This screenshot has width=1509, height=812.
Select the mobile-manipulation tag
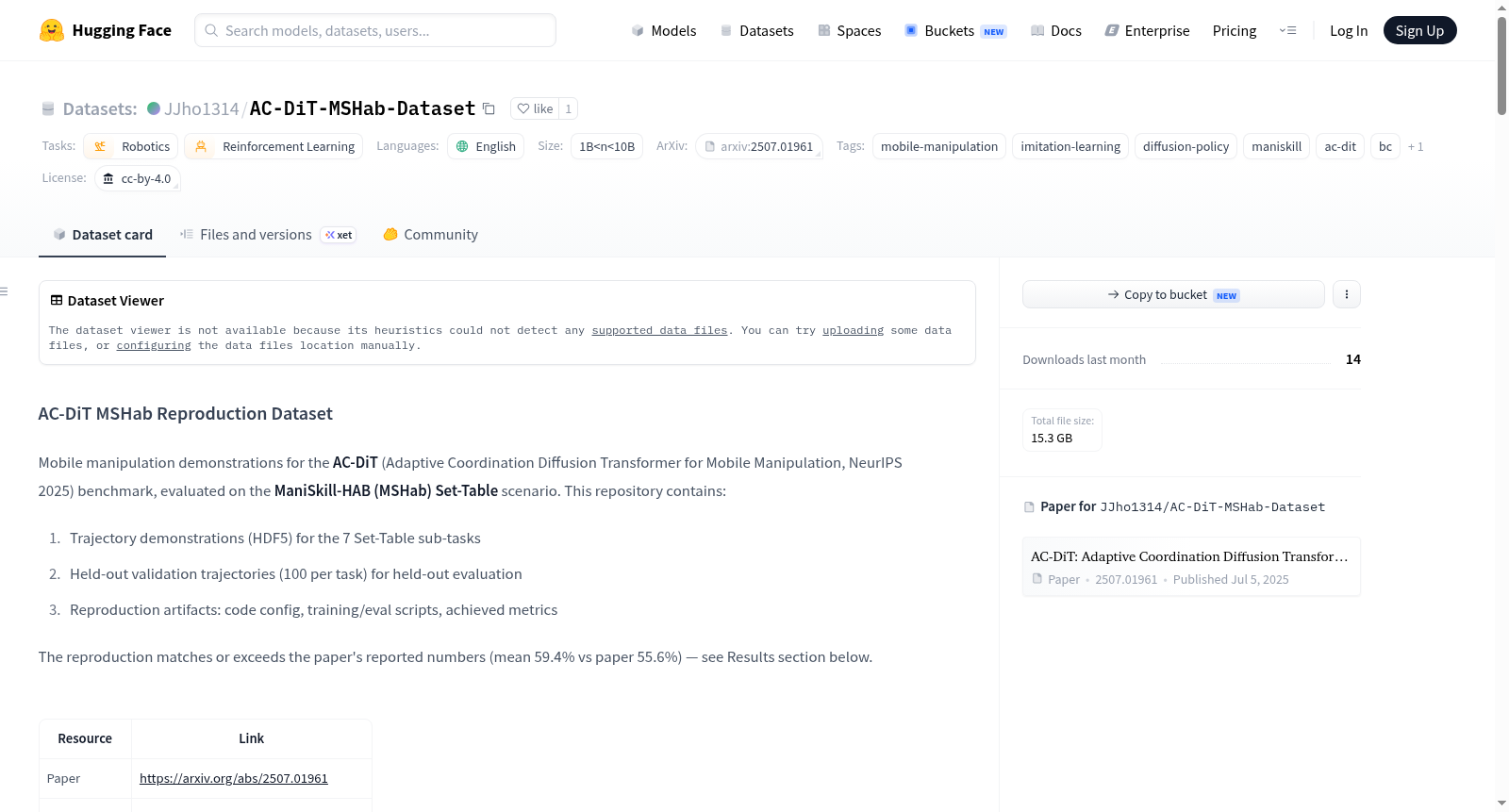(x=939, y=146)
